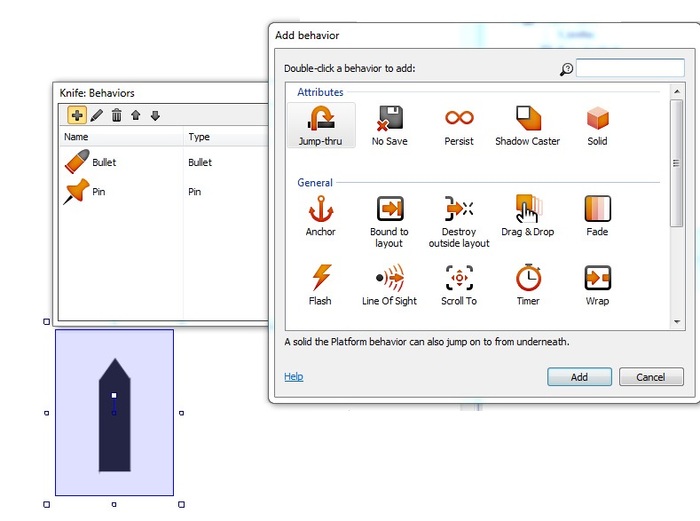Pick the Drag & Drop behavior

(x=528, y=216)
